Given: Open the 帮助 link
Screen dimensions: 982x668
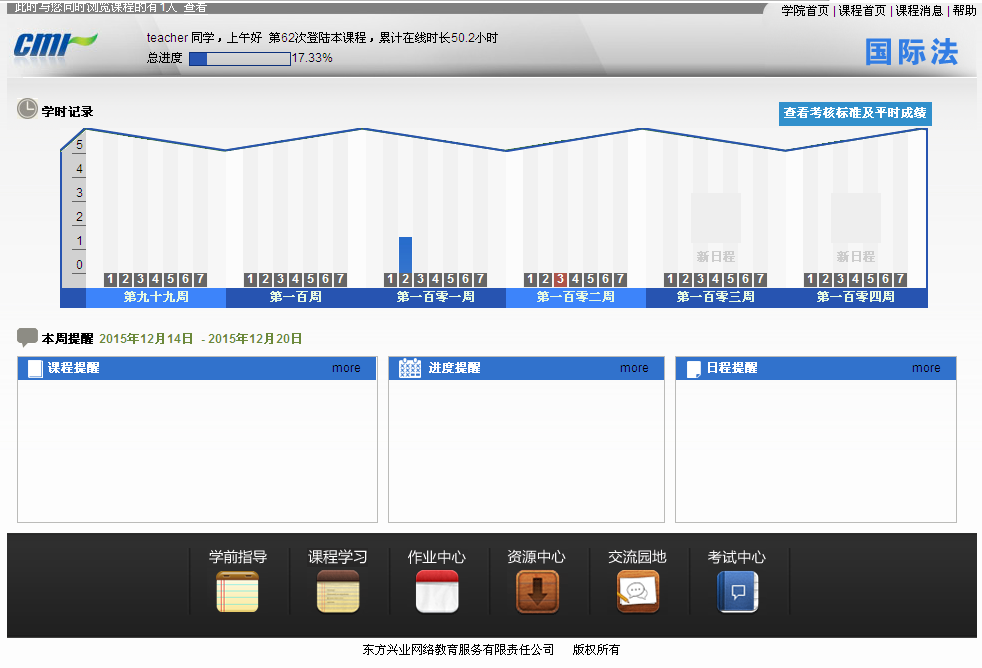Looking at the screenshot, I should 964,10.
